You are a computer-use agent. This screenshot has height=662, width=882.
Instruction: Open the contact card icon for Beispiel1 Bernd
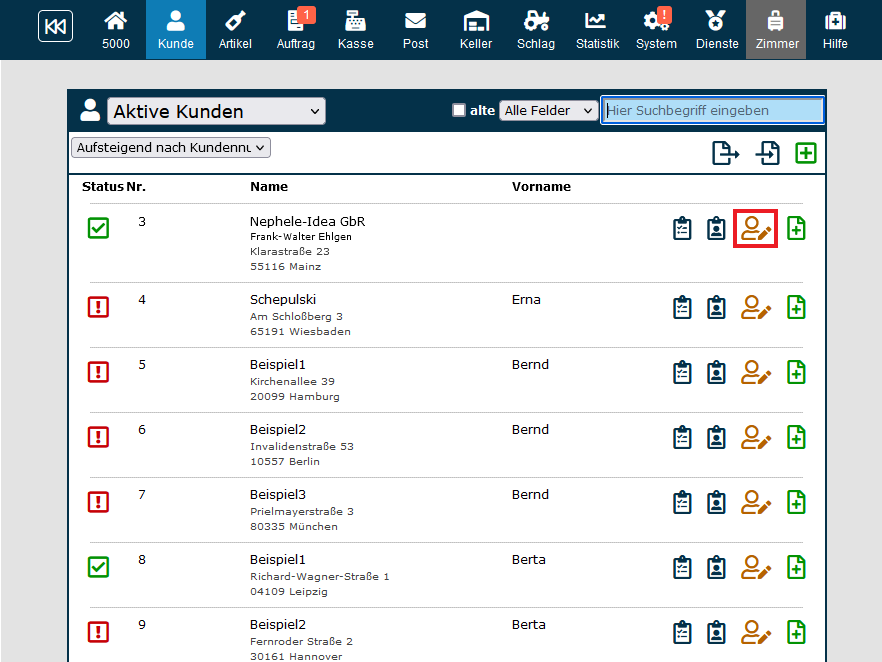pyautogui.click(x=716, y=372)
